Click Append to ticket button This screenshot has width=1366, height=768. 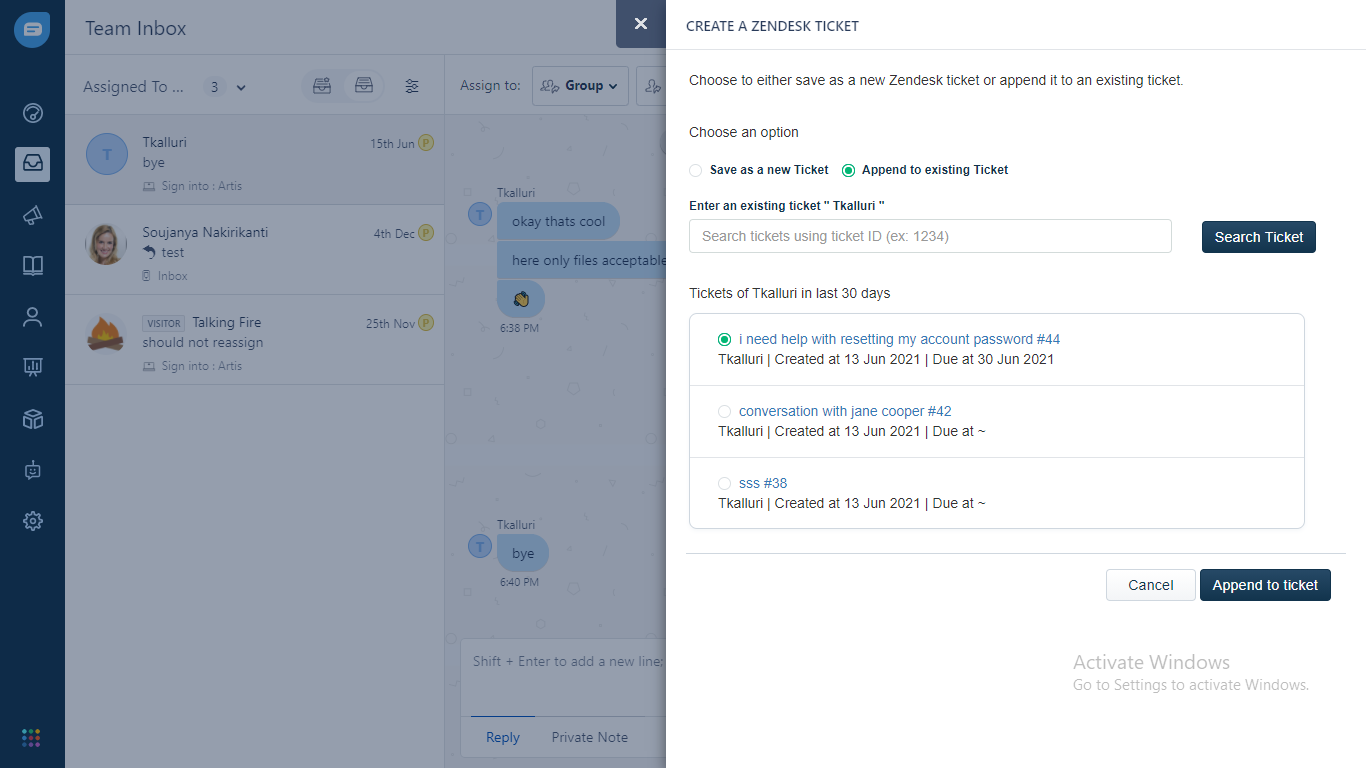[1265, 585]
